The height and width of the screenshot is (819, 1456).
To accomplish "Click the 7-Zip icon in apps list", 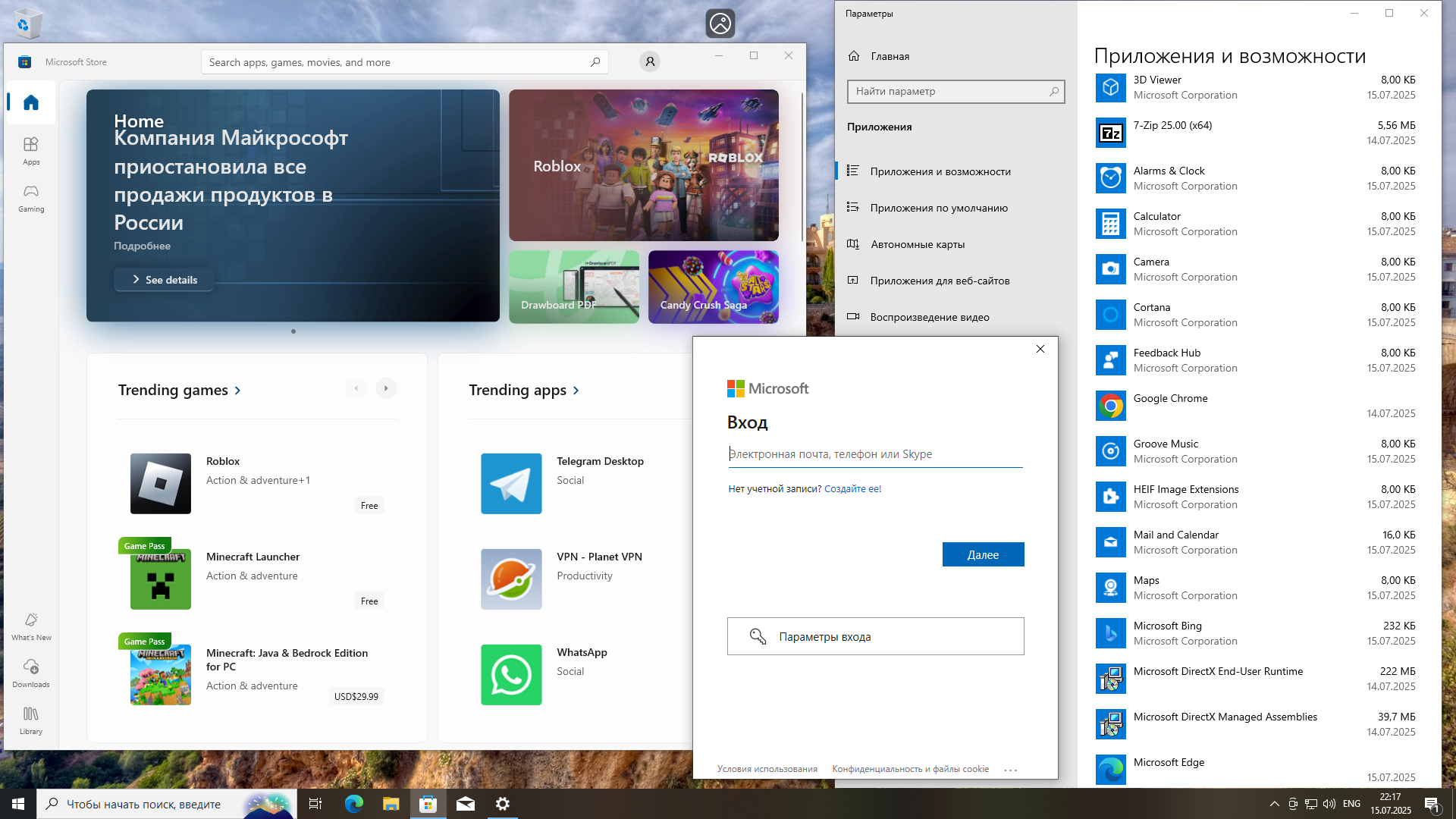I will point(1111,133).
